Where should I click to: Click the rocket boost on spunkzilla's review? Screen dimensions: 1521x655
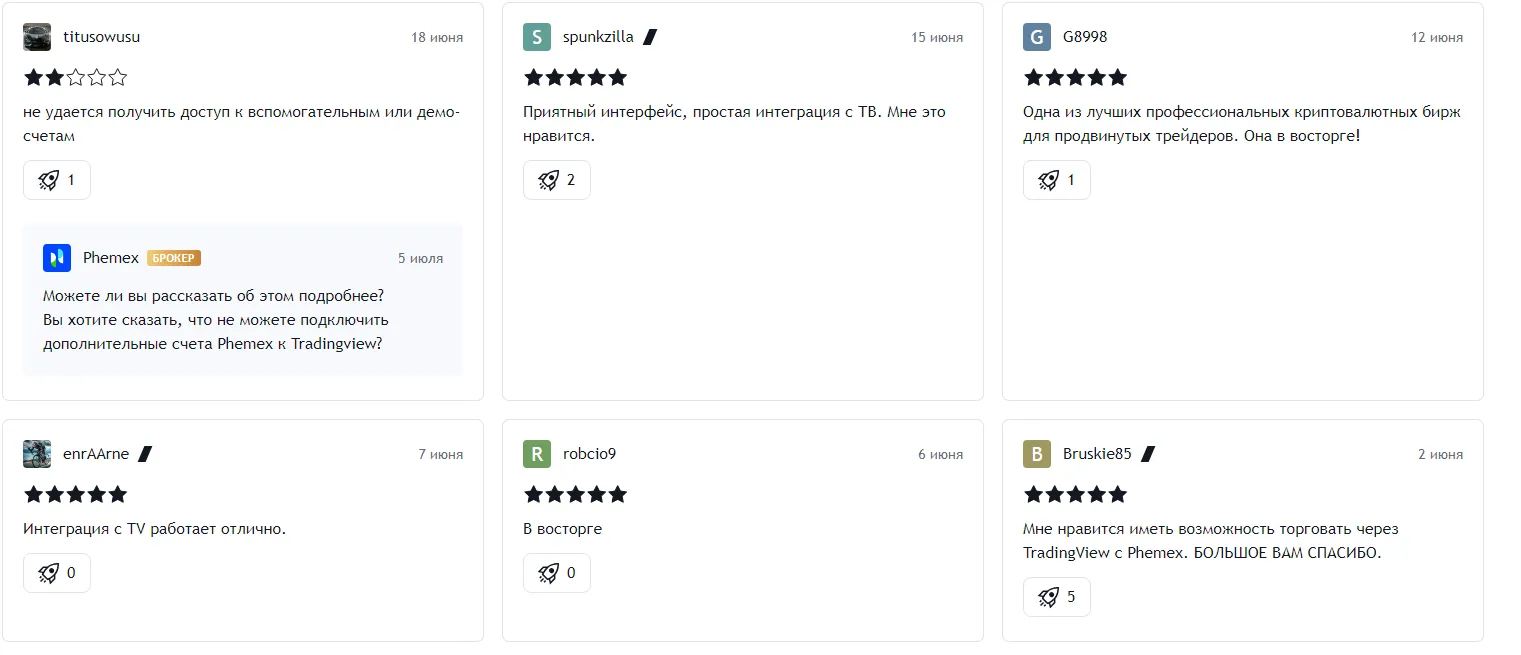coord(557,180)
